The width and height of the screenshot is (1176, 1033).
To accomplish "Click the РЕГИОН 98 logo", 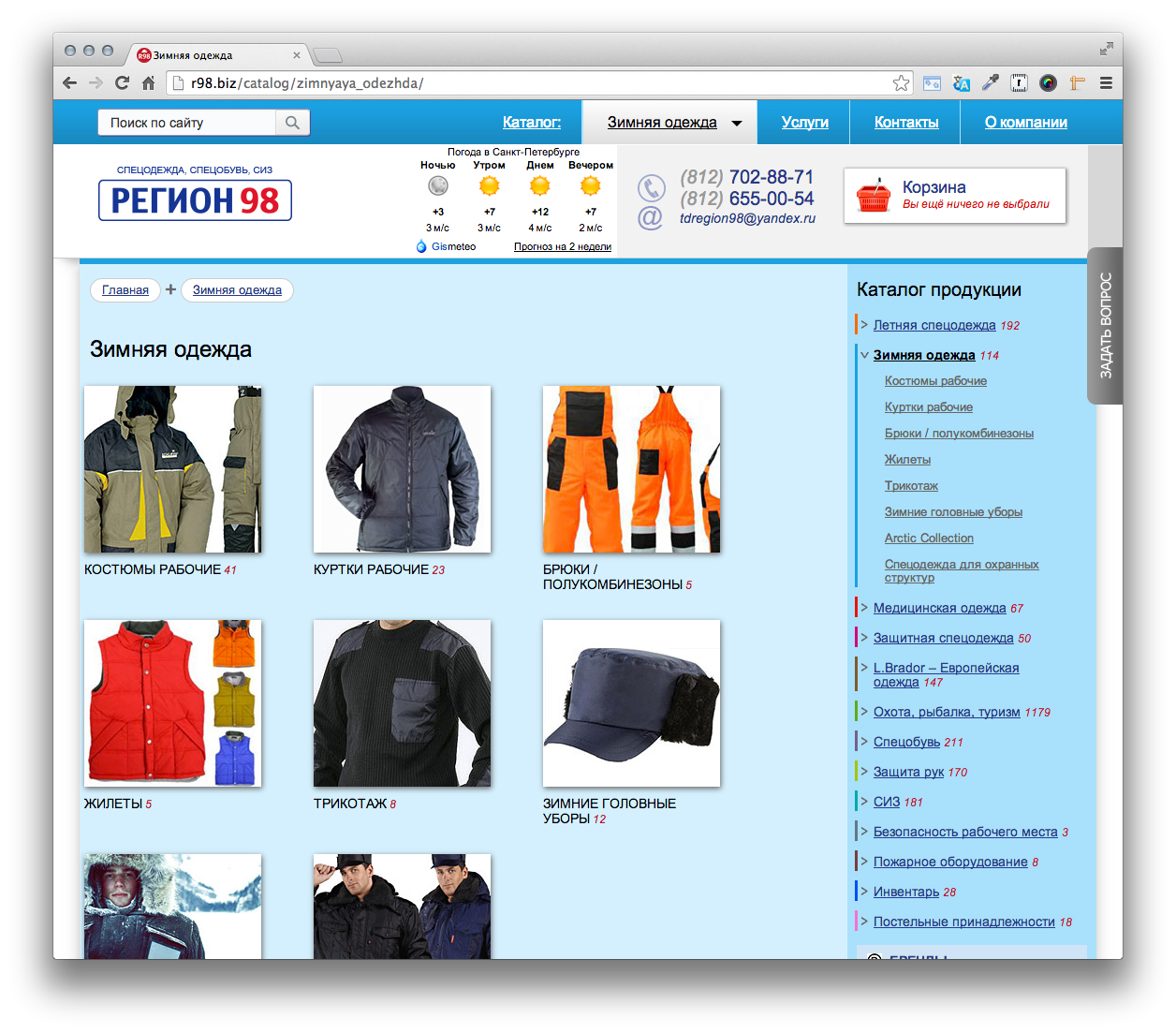I will pos(195,200).
